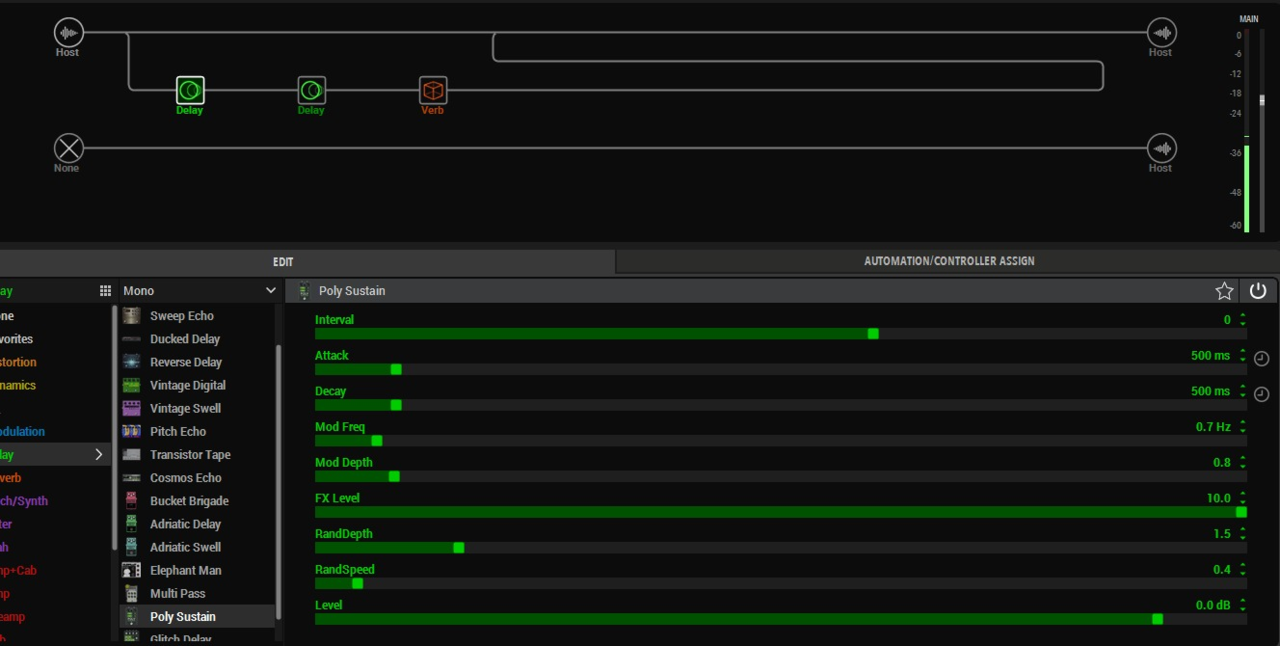Click the None input block icon
The image size is (1280, 646).
coord(68,148)
